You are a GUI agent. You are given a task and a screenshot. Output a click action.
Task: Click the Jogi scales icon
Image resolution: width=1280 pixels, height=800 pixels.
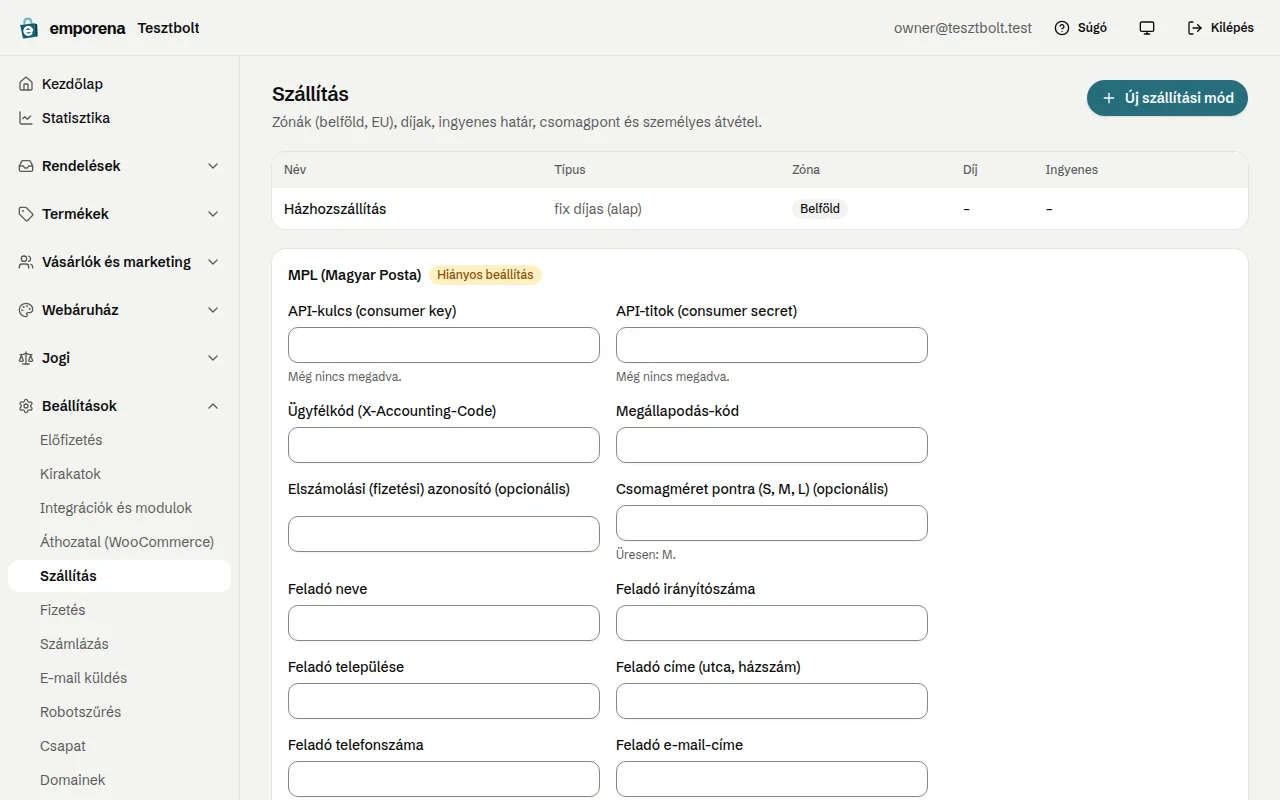pyautogui.click(x=26, y=358)
